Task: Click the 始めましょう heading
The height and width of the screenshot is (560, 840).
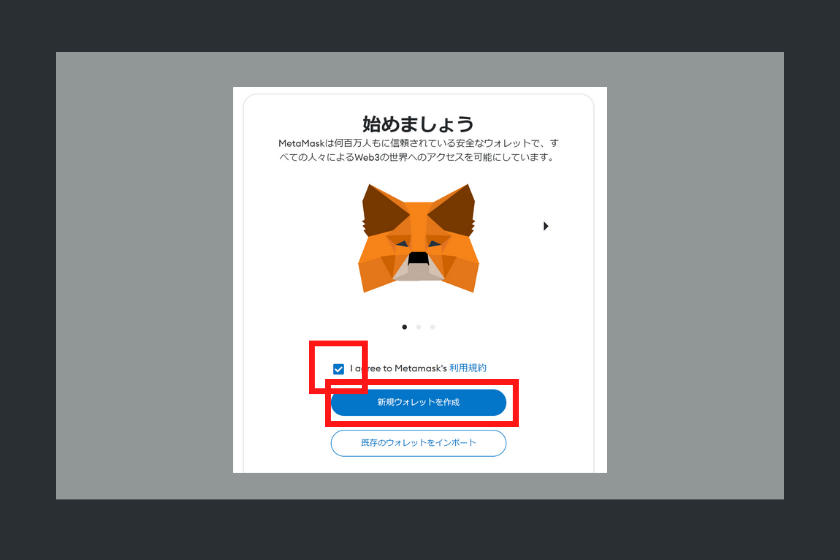Action: [418, 124]
